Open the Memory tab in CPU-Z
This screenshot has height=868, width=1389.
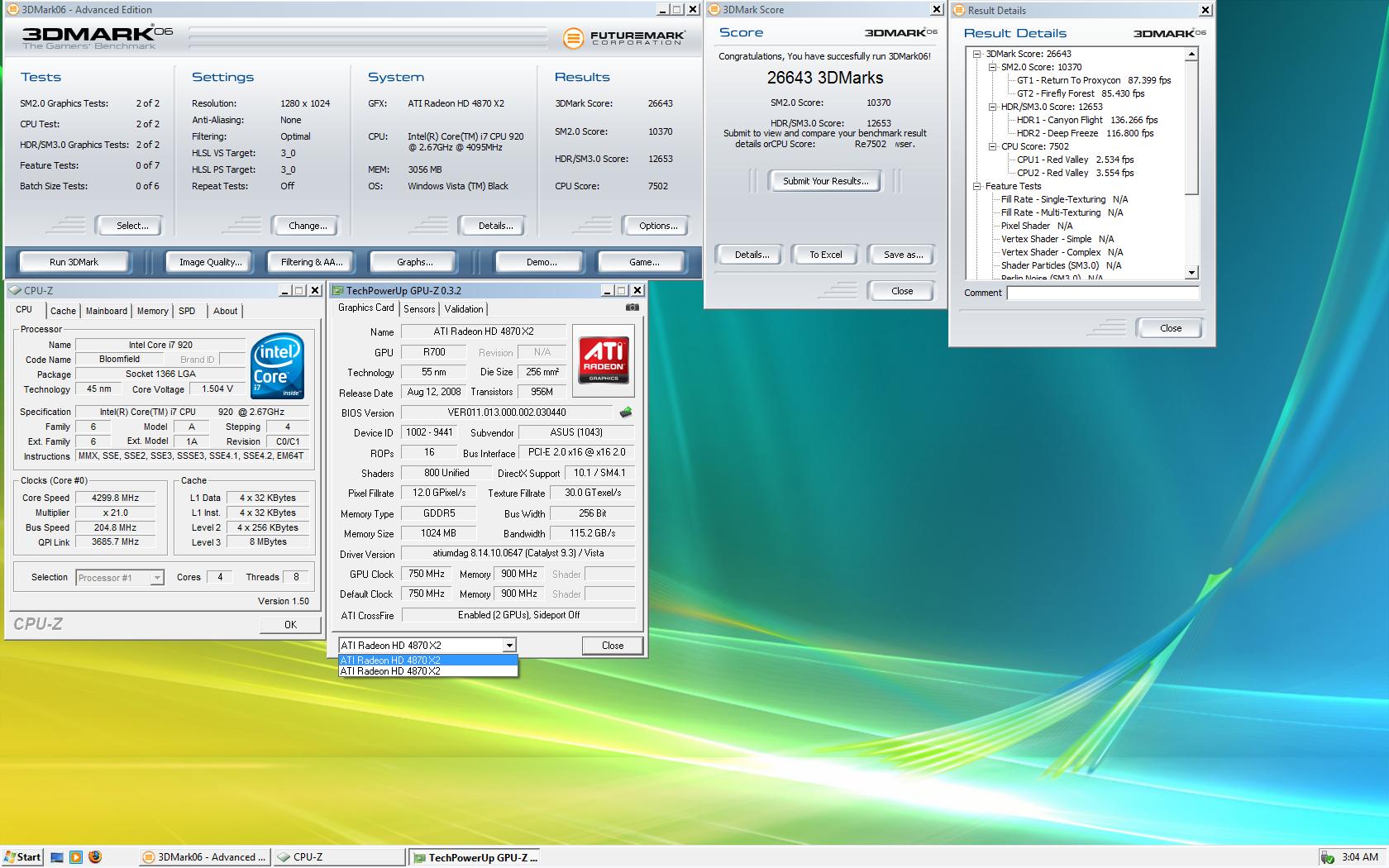[x=153, y=311]
